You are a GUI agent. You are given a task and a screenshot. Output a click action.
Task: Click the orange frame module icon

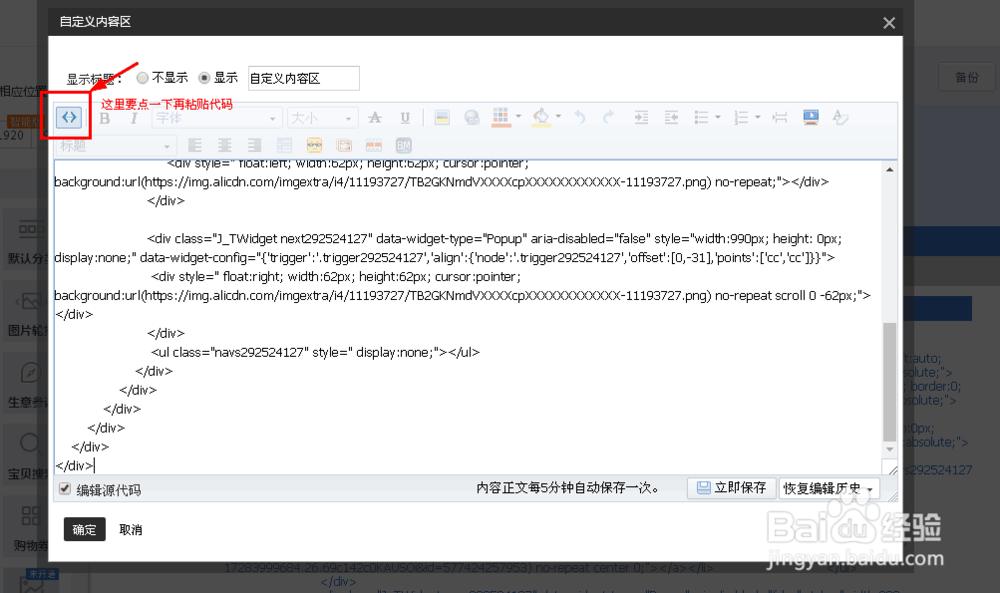coord(344,145)
